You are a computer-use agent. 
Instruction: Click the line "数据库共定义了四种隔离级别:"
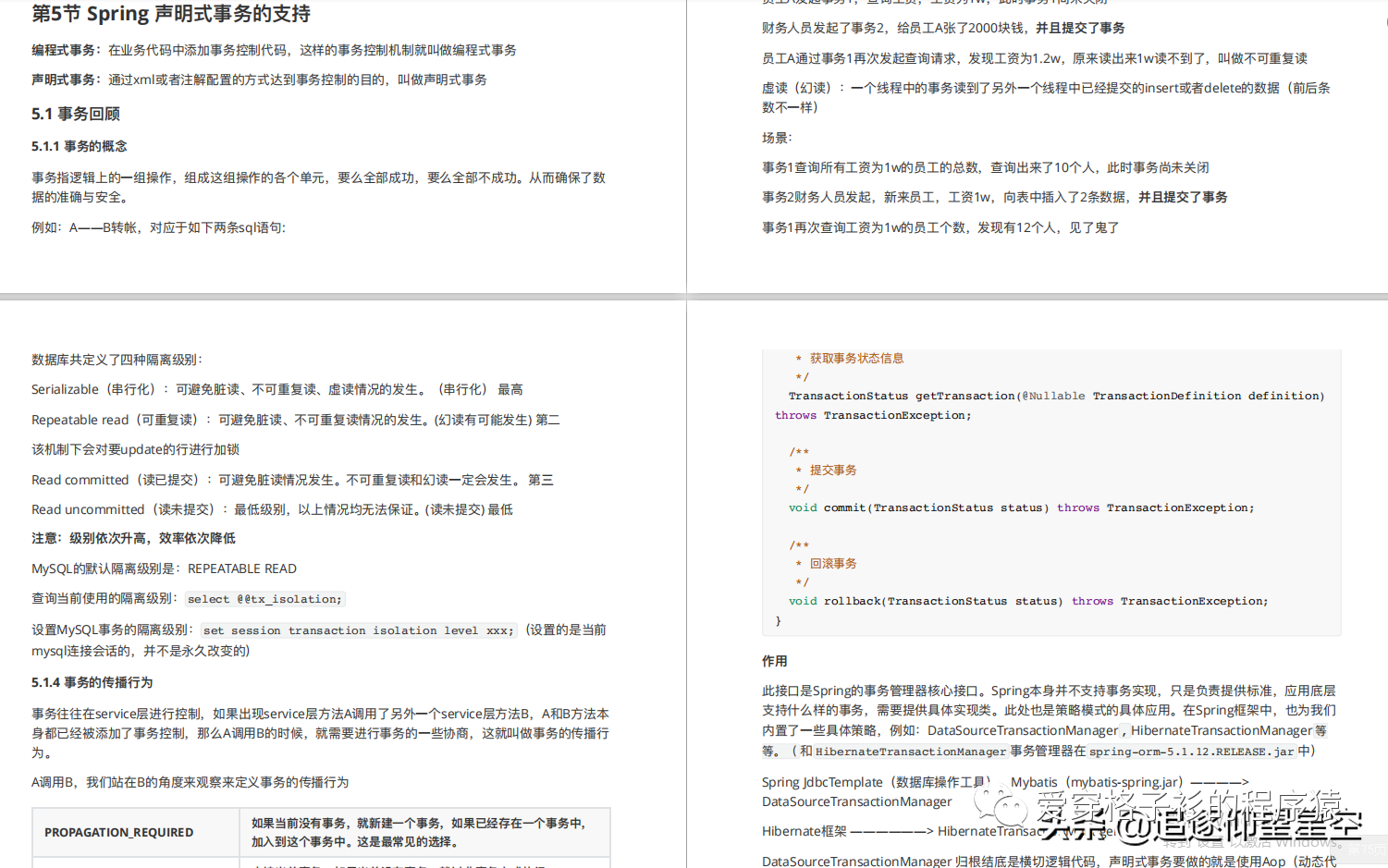coord(117,360)
